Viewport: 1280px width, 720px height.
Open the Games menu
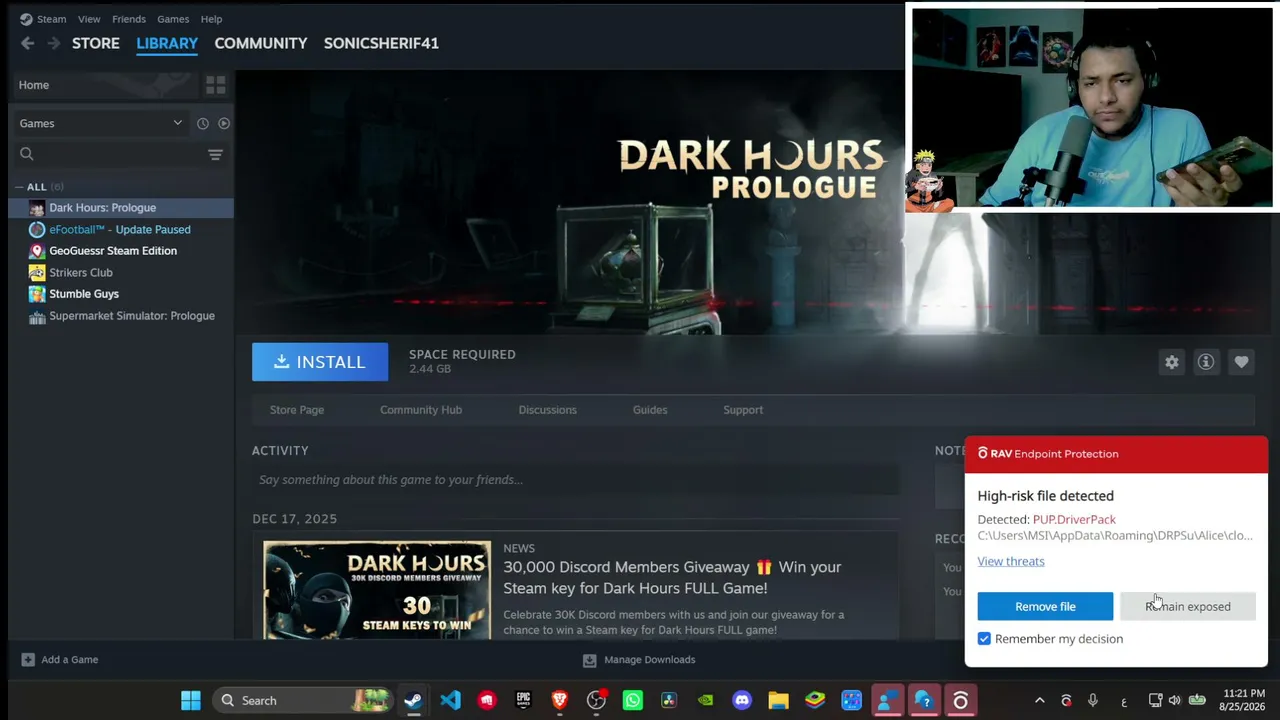click(173, 19)
